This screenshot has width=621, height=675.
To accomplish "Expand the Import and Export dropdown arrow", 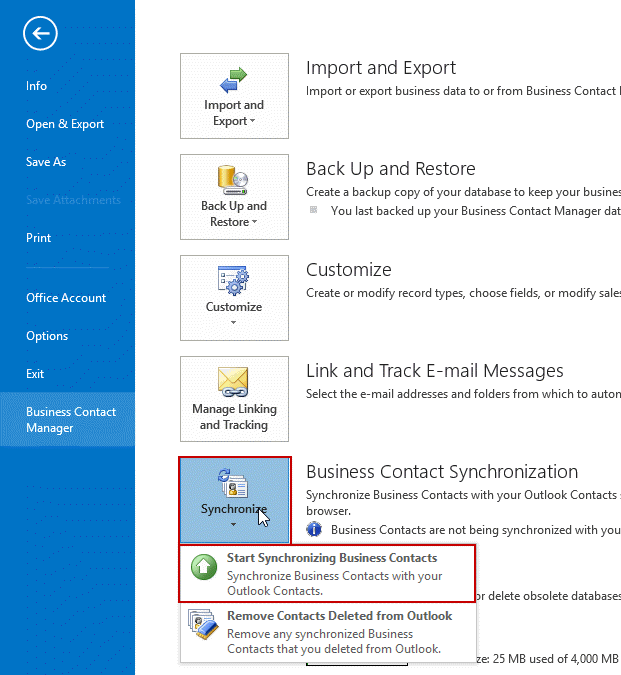I will pyautogui.click(x=253, y=121).
